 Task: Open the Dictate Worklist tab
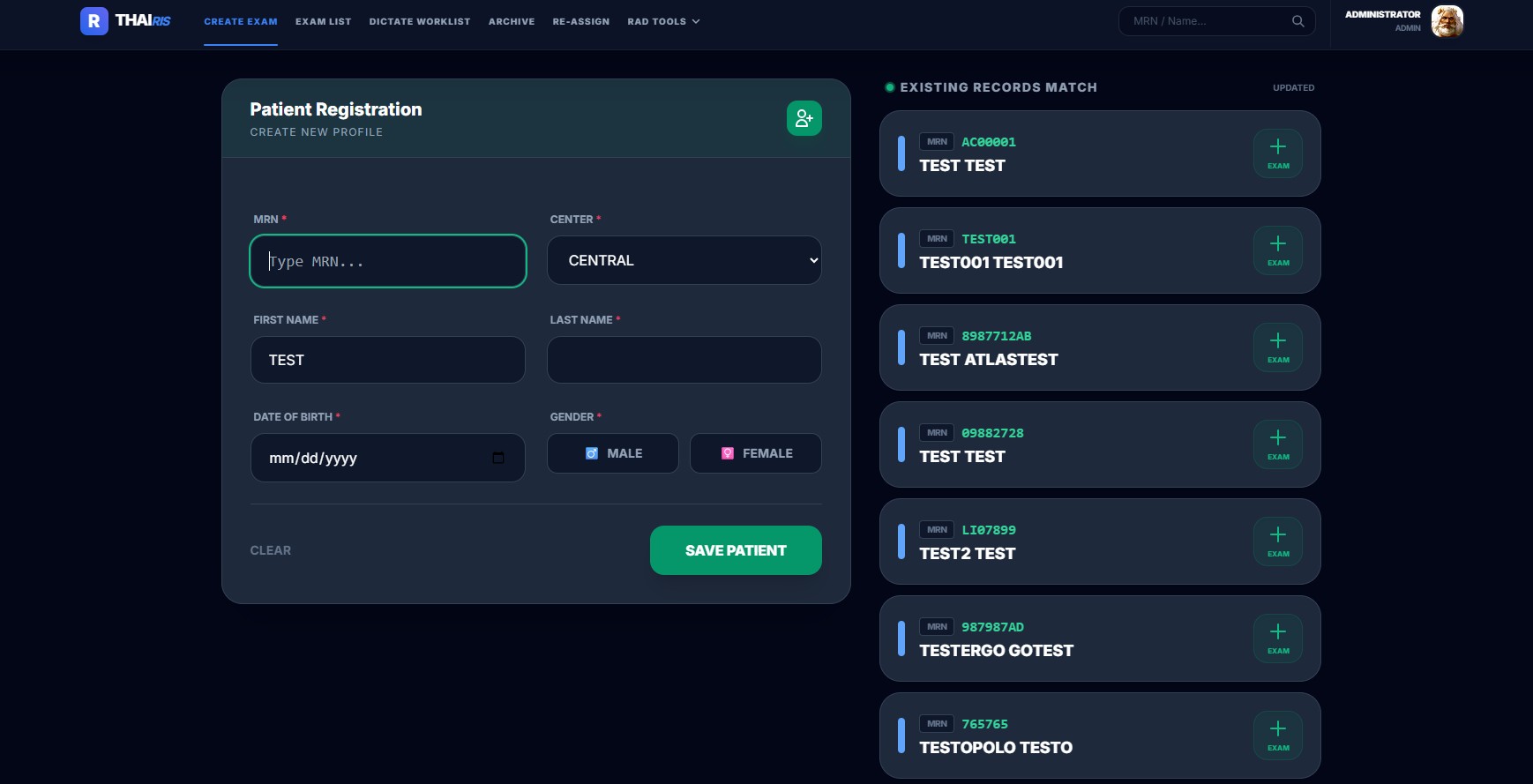(419, 21)
